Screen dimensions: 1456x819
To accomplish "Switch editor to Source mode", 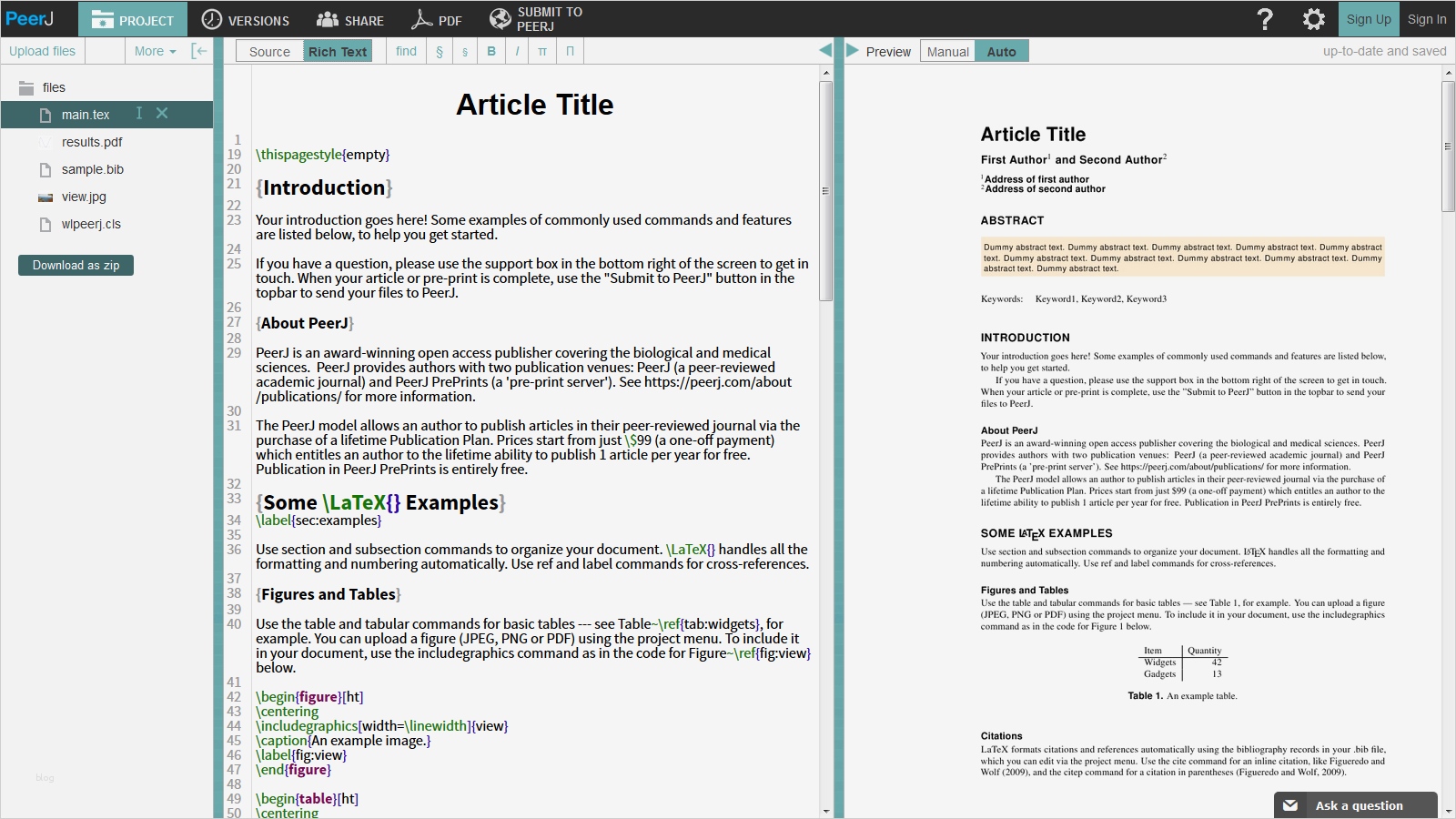I will coord(269,52).
